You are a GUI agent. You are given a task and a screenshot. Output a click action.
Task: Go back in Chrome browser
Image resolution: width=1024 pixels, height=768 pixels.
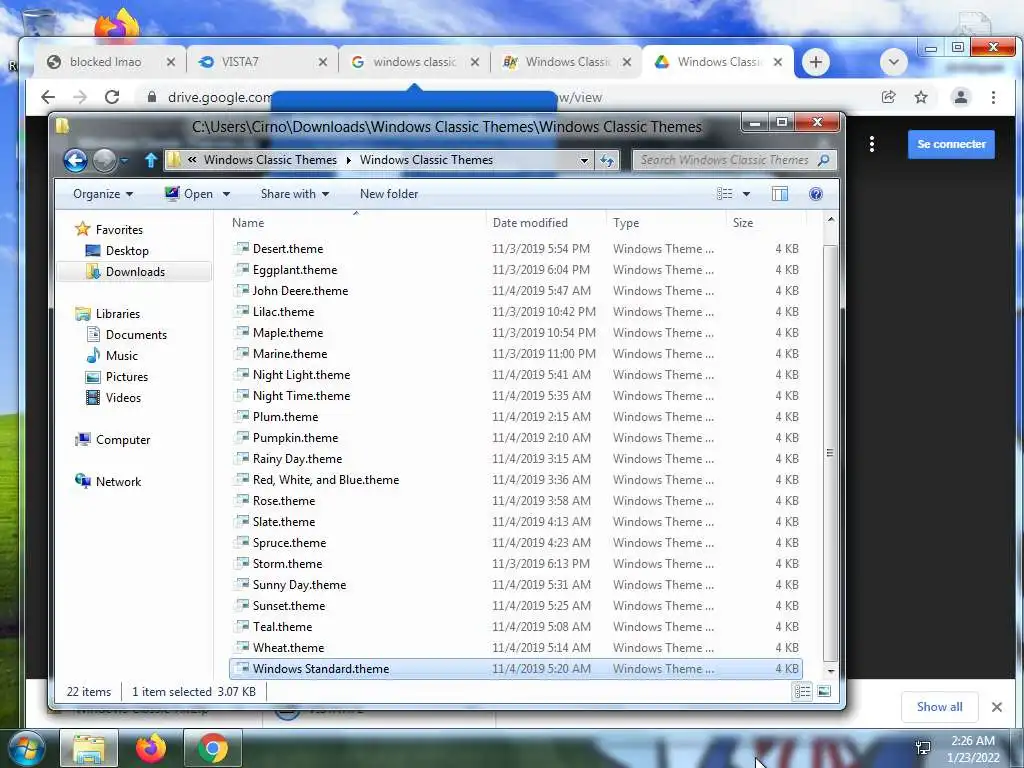click(48, 97)
